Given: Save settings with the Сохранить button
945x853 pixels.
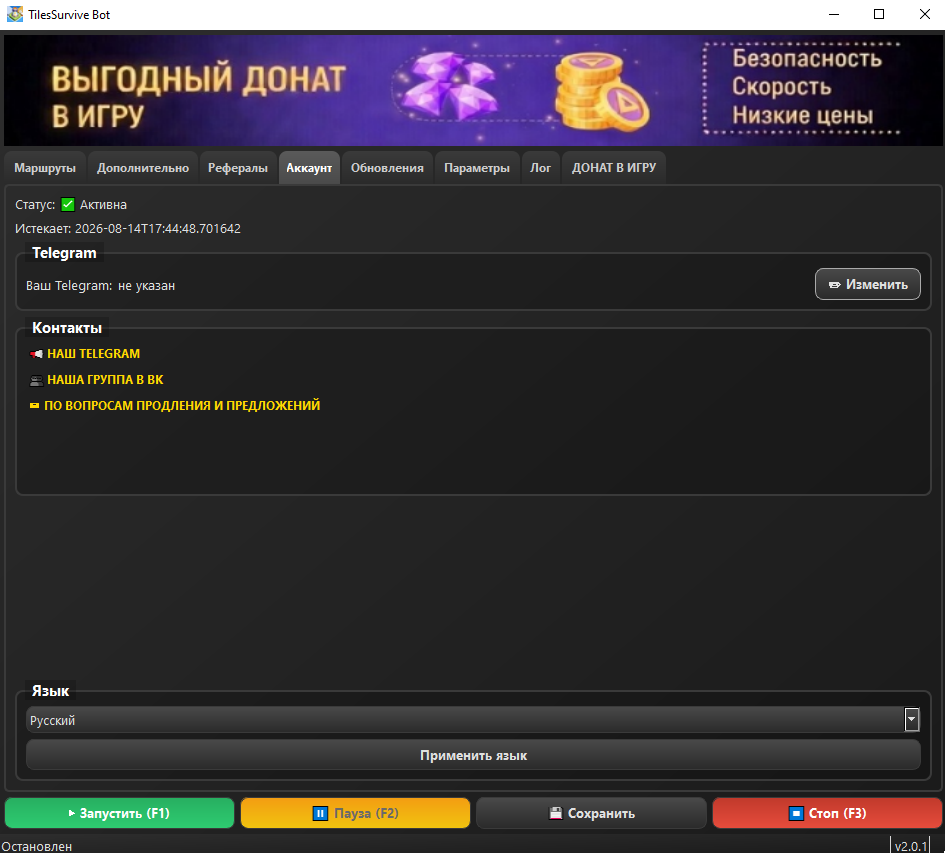Looking at the screenshot, I should point(591,813).
